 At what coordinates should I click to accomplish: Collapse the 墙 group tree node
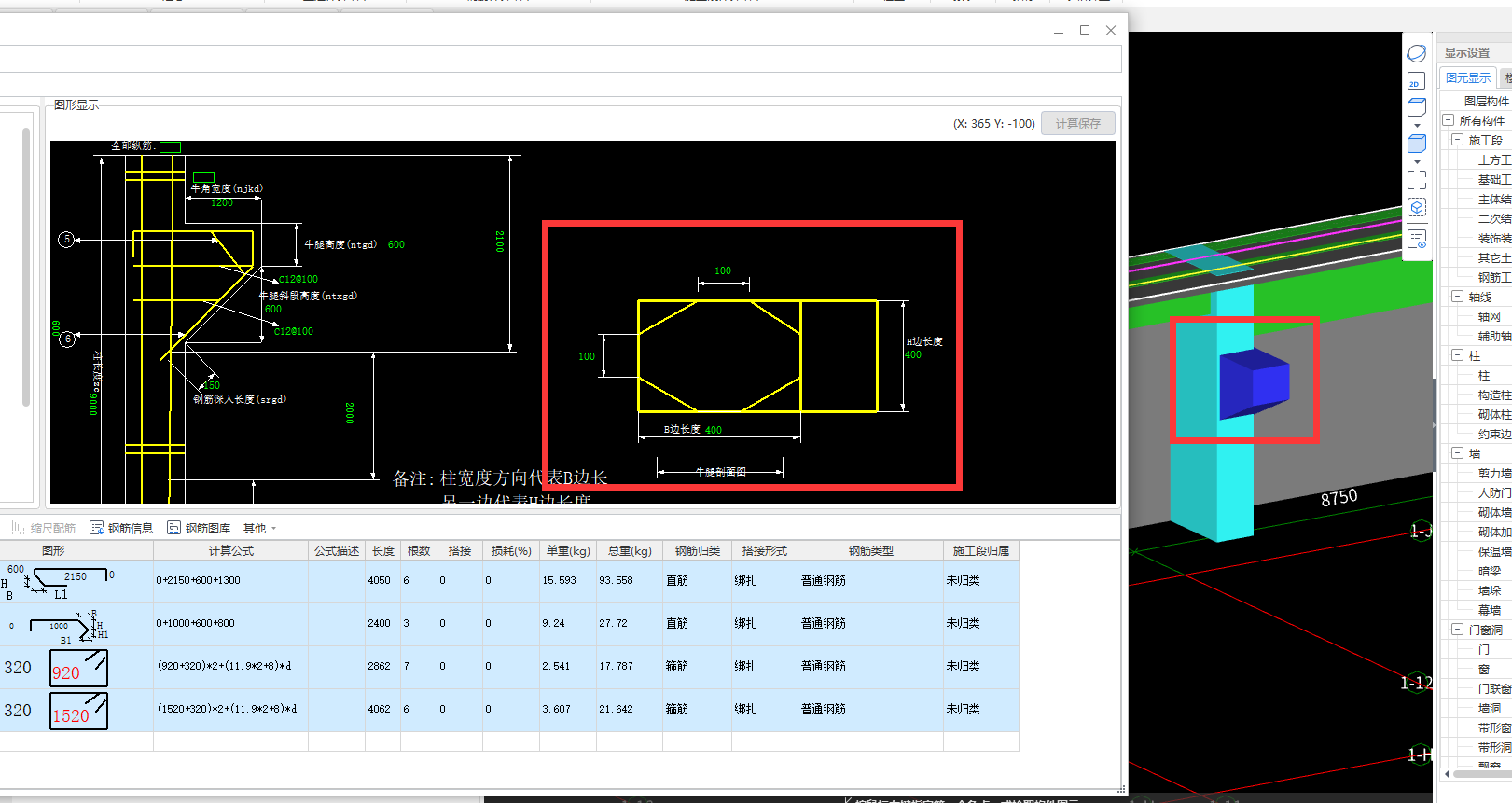click(1457, 453)
